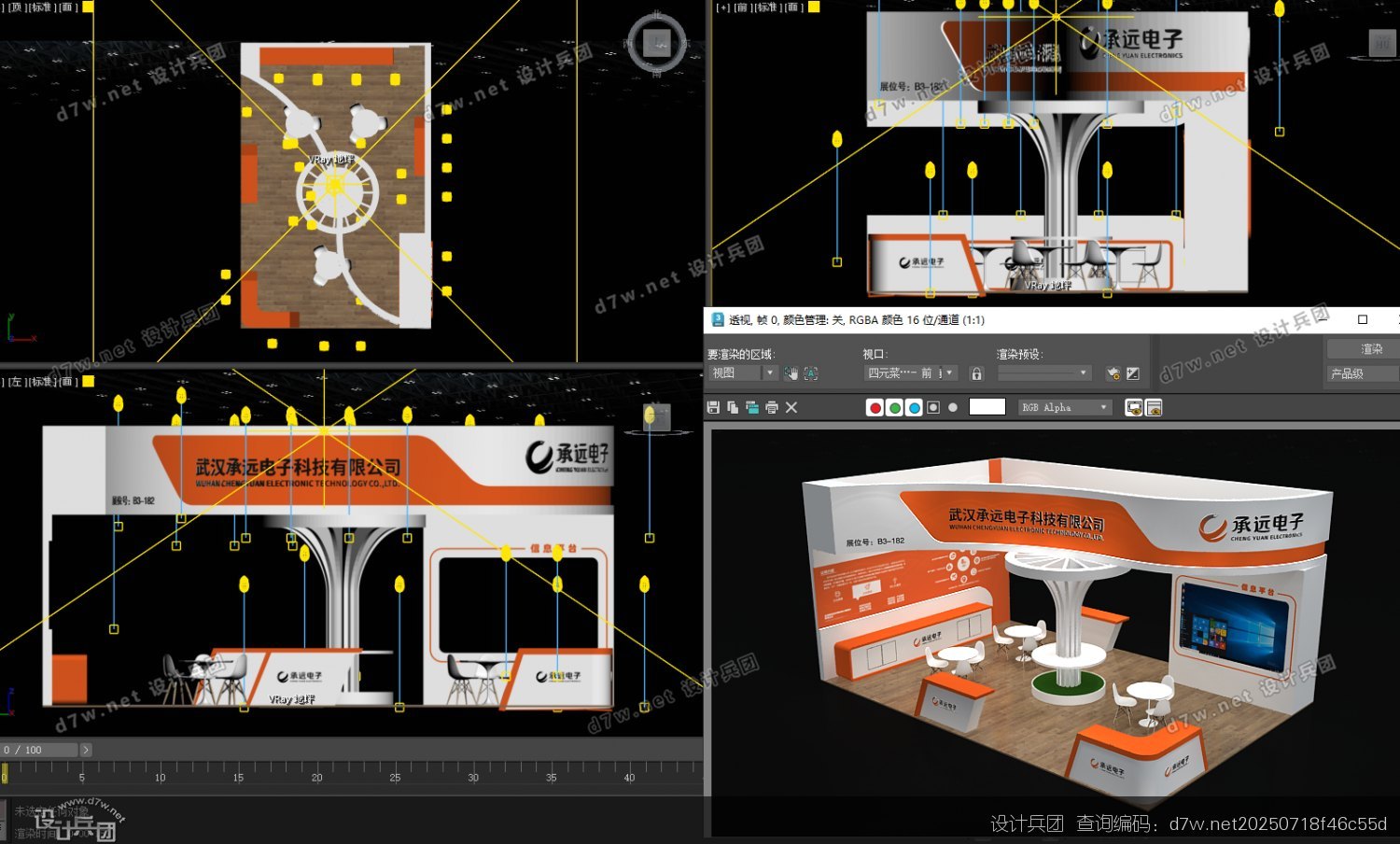Click front viewport 前 view label

click(x=742, y=7)
